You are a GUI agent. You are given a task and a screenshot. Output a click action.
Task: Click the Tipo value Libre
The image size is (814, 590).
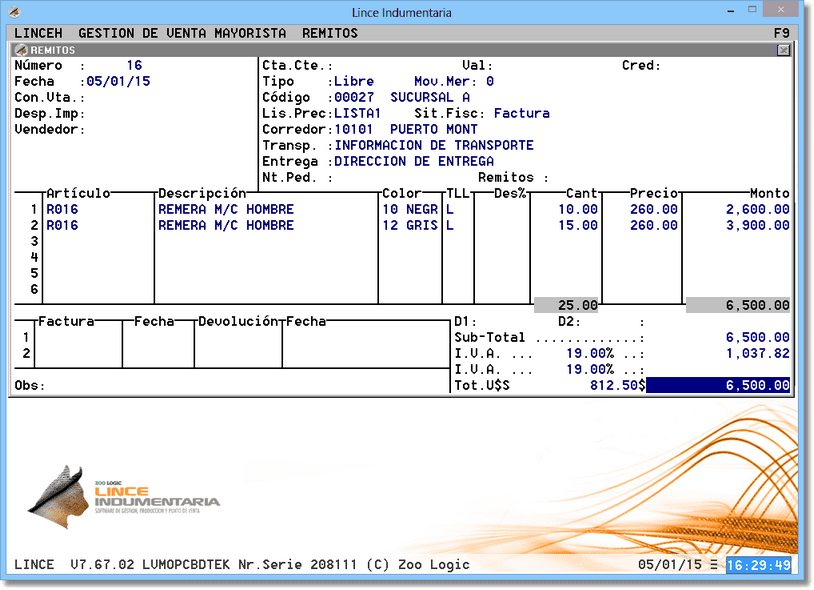click(x=354, y=81)
